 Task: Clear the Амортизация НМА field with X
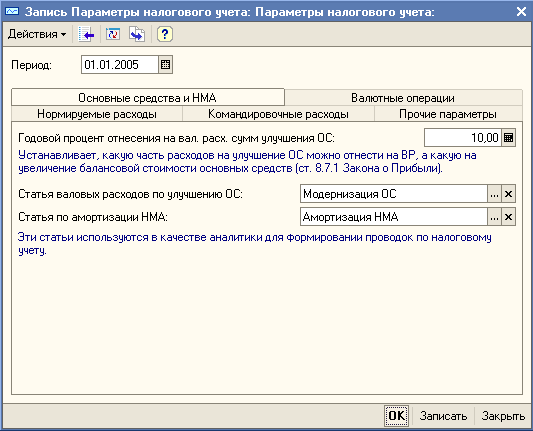tap(509, 217)
